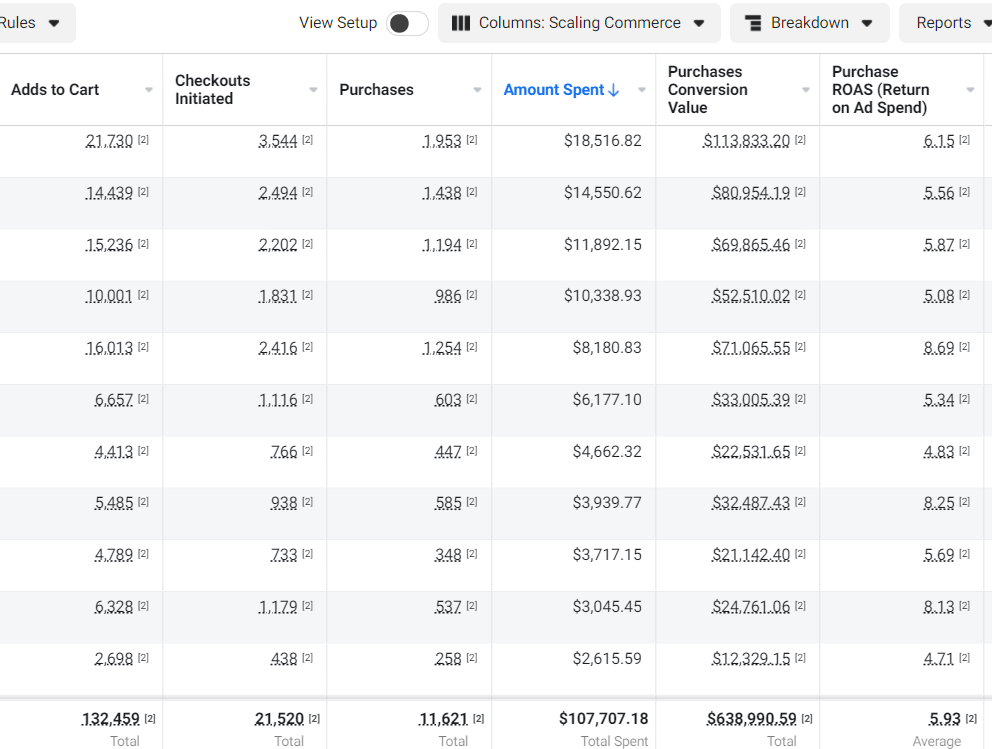Click the Amount Spent descending sort arrow
Viewport: 992px width, 749px height.
[613, 90]
